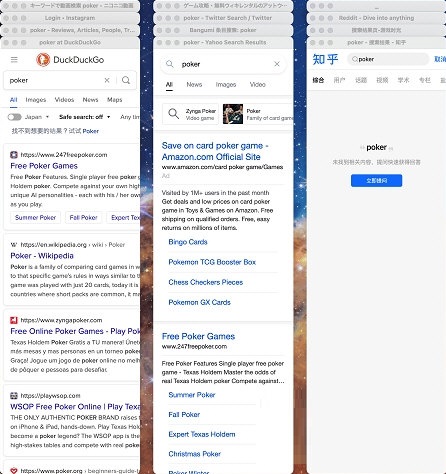Click Zhihu cancel link beside search

[x=440, y=59]
